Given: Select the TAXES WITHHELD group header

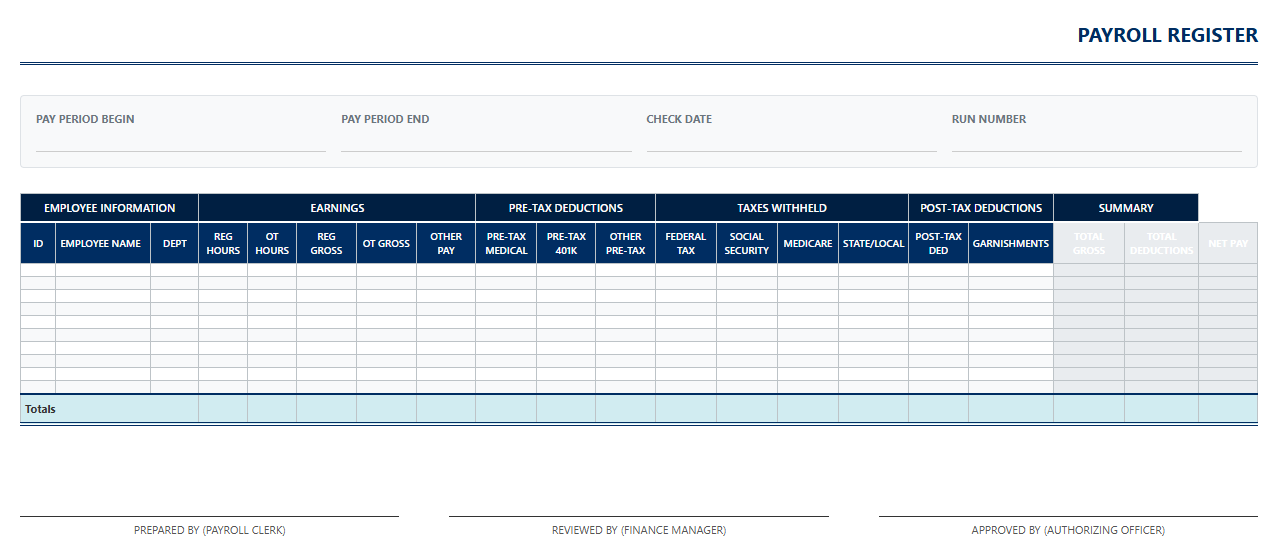Looking at the screenshot, I should [x=782, y=208].
